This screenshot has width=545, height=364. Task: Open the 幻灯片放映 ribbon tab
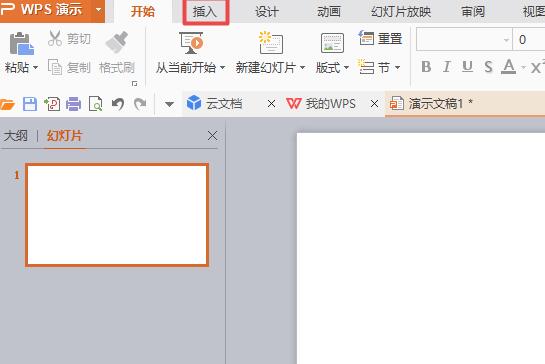pyautogui.click(x=401, y=12)
